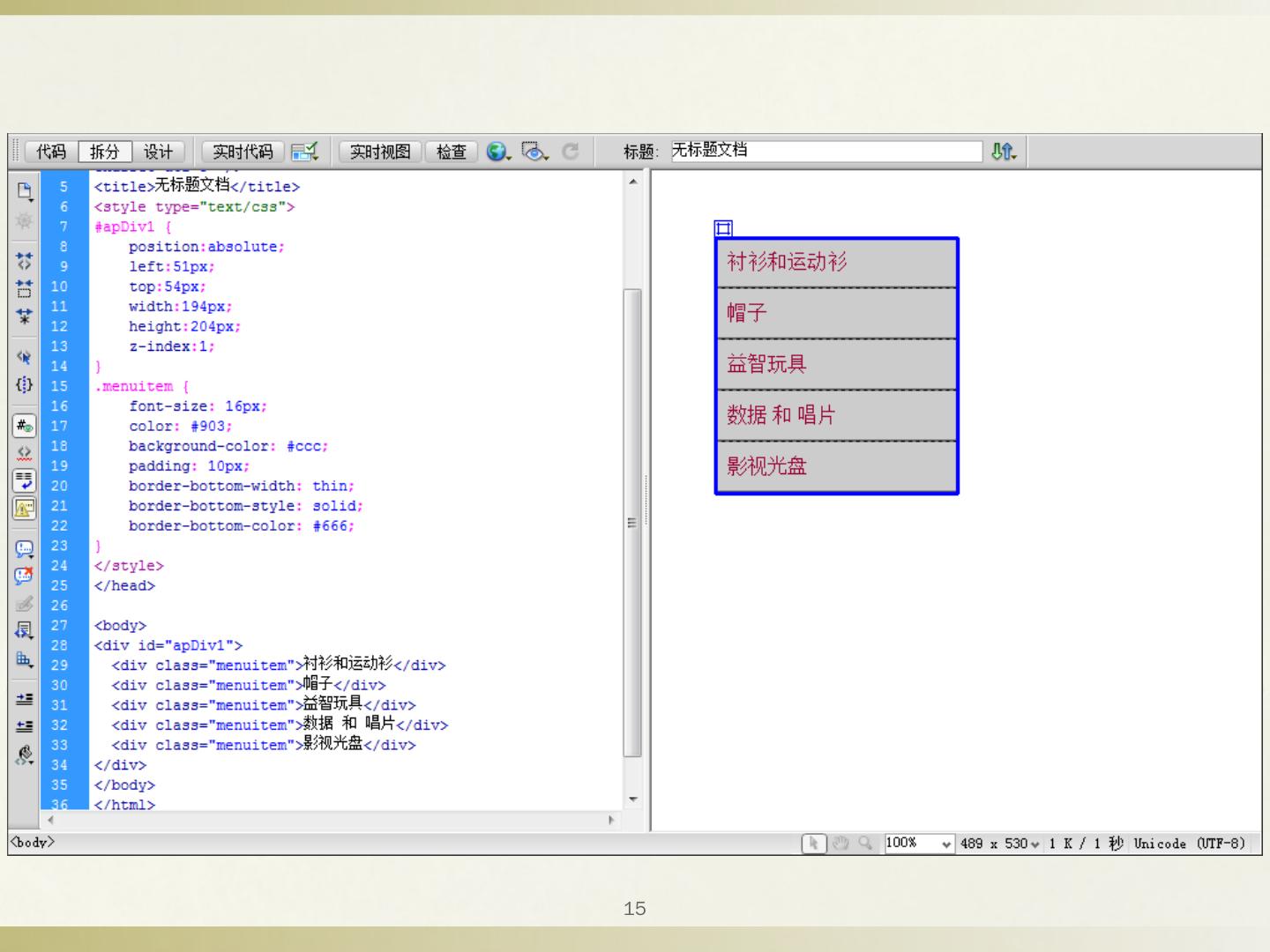Click Collapse Full Tag icon
The width and height of the screenshot is (1270, 952).
click(x=24, y=261)
